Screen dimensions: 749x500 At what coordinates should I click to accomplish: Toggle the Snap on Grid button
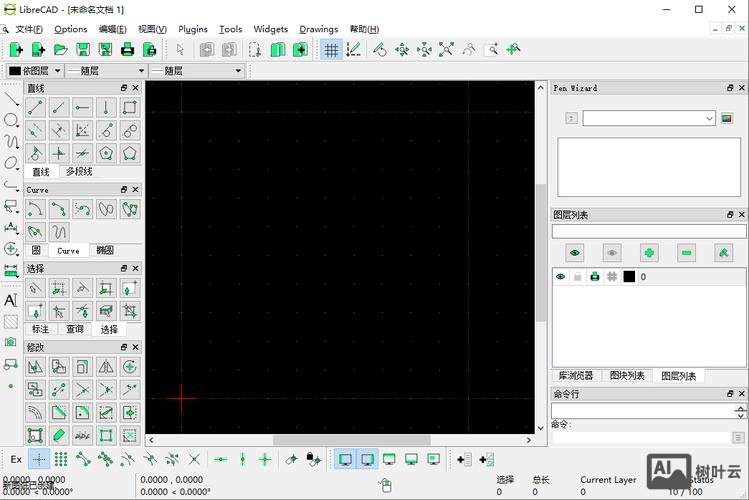pyautogui.click(x=61, y=459)
